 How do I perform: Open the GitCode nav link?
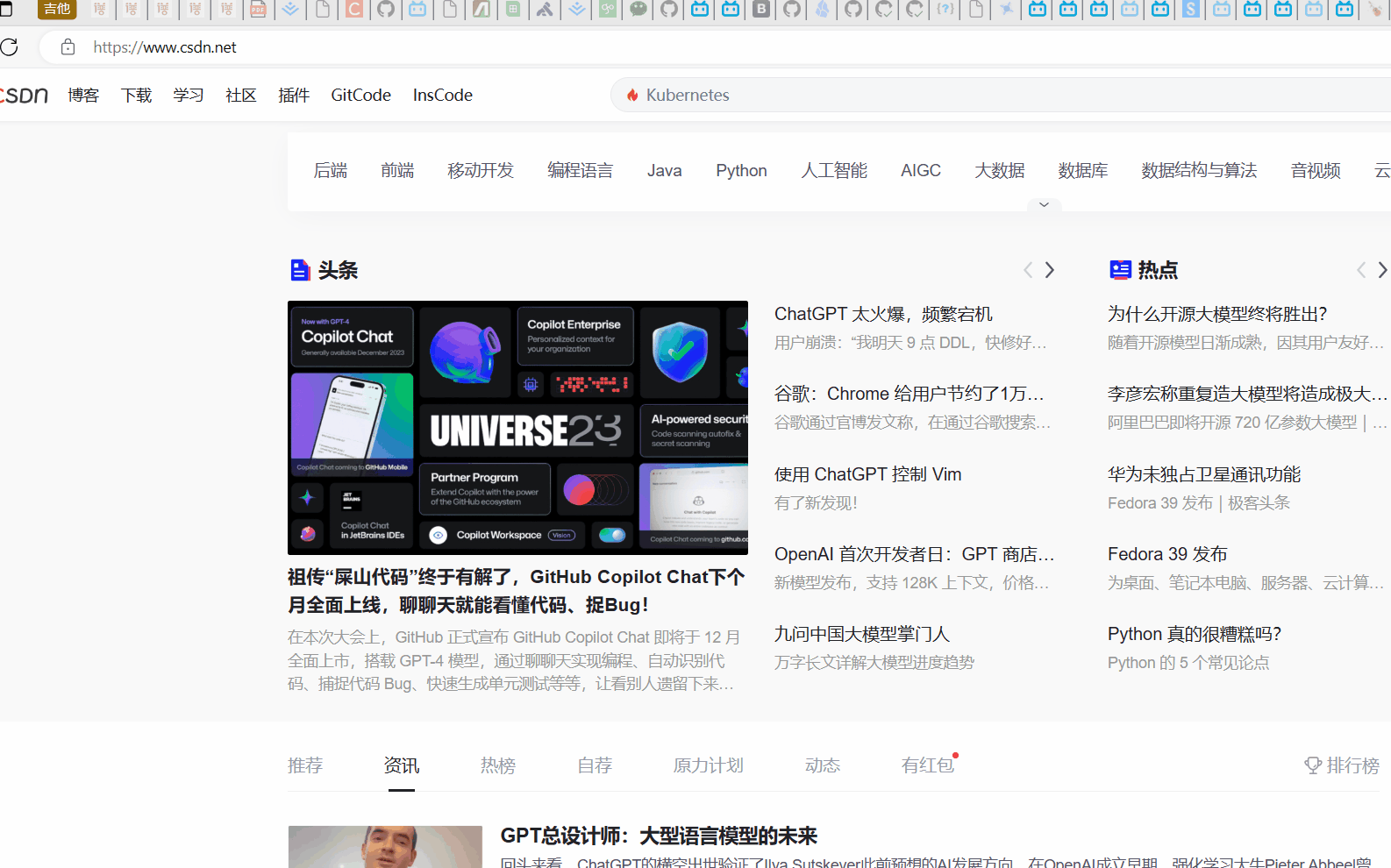point(360,95)
